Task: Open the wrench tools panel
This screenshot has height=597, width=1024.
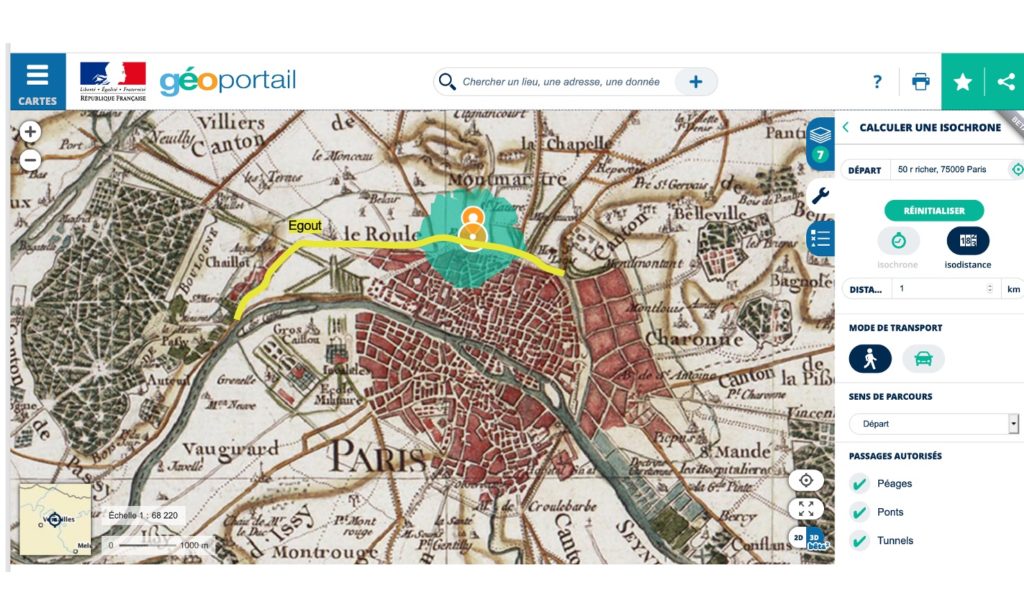Action: coord(820,195)
